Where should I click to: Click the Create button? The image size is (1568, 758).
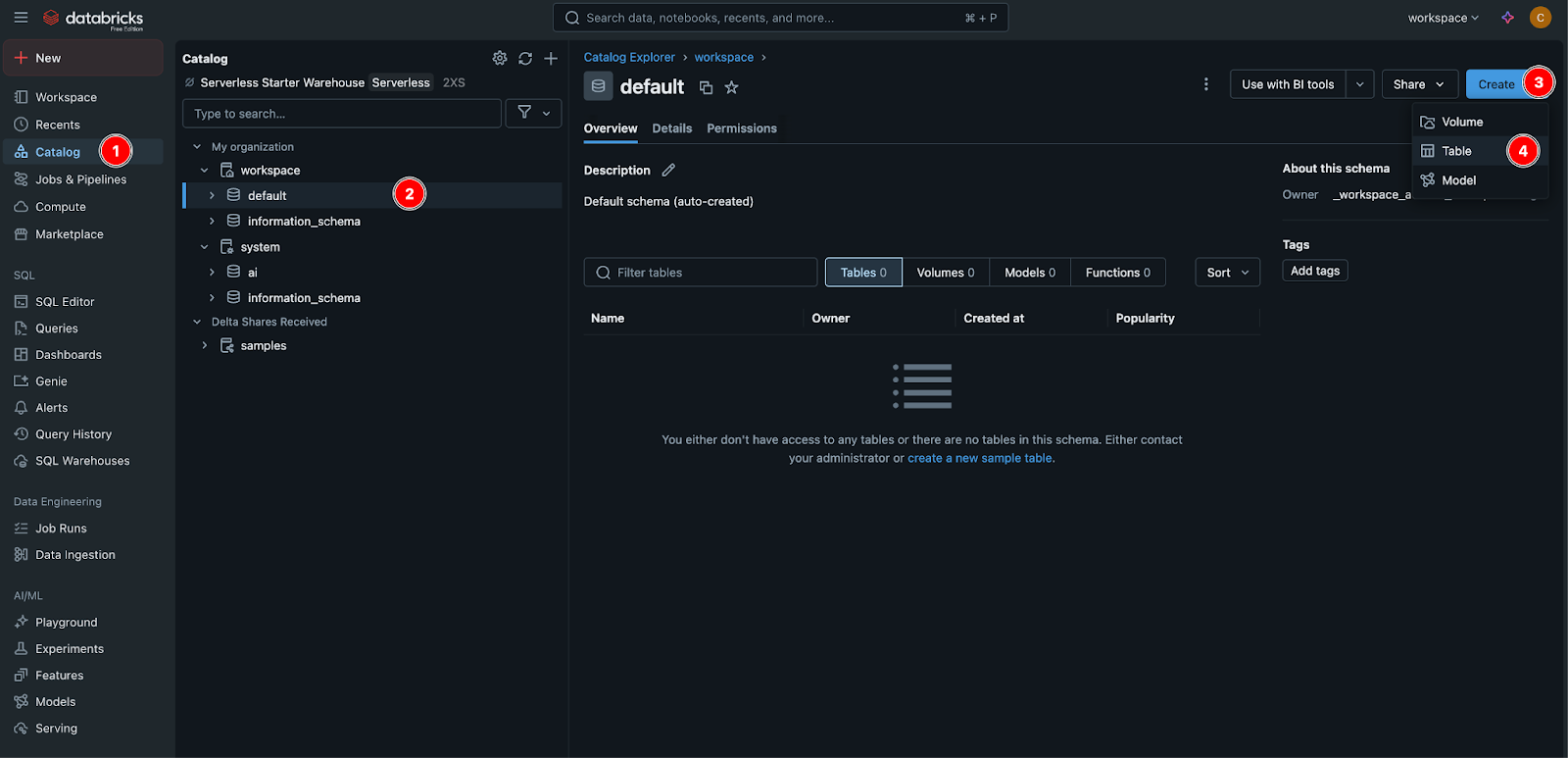point(1496,84)
